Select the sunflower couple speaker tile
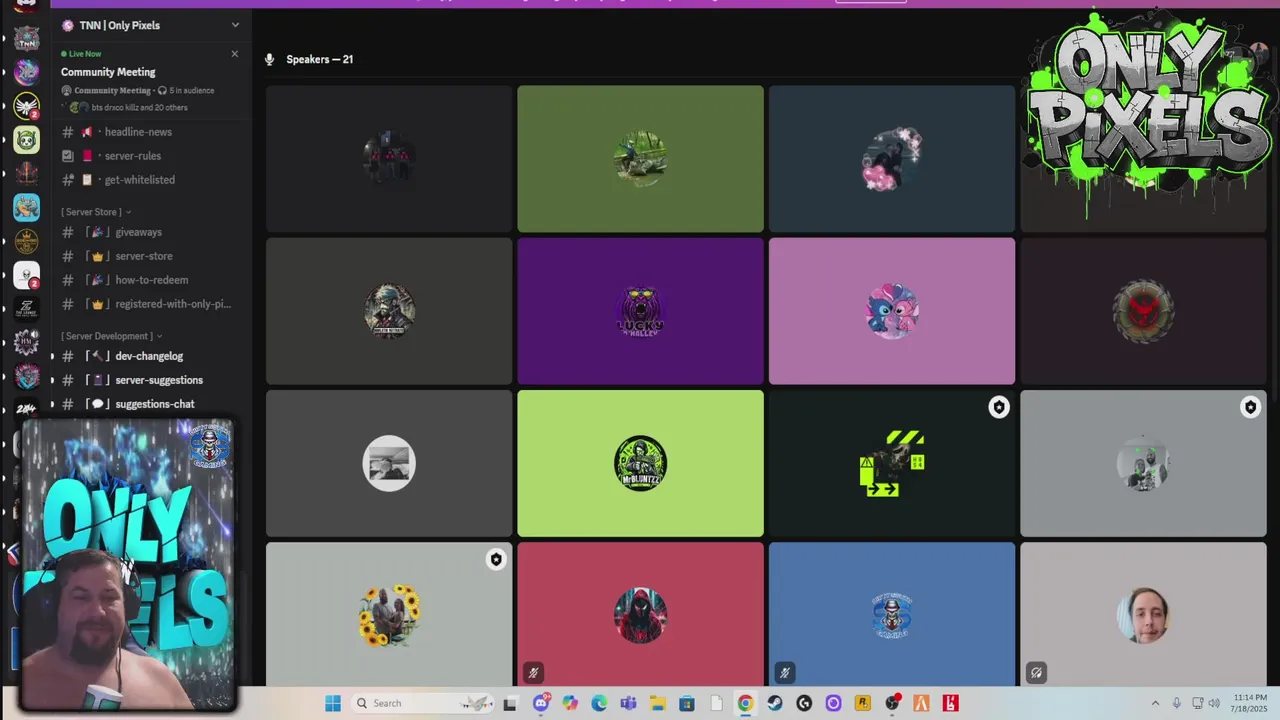 (389, 614)
